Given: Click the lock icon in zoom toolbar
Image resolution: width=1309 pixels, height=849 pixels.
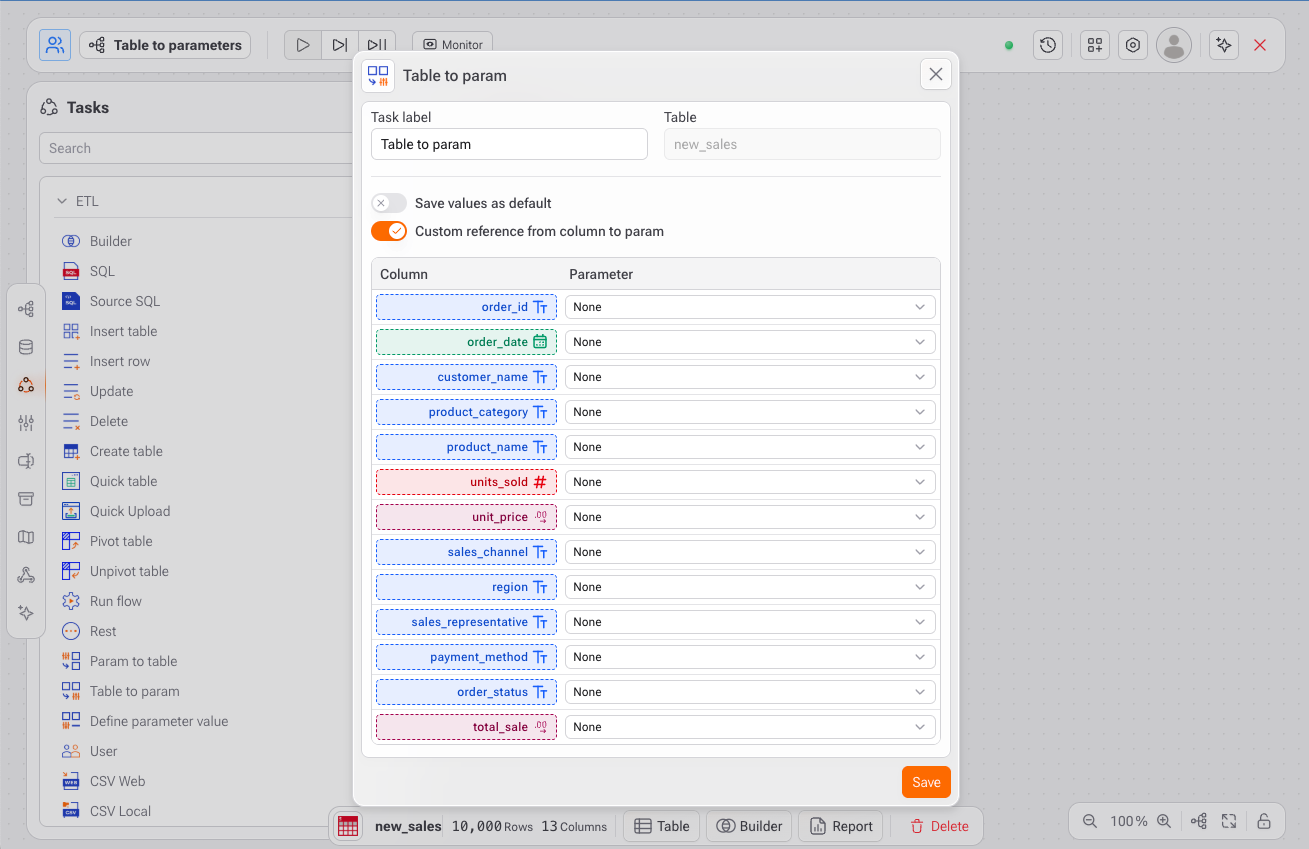Looking at the screenshot, I should [1264, 821].
